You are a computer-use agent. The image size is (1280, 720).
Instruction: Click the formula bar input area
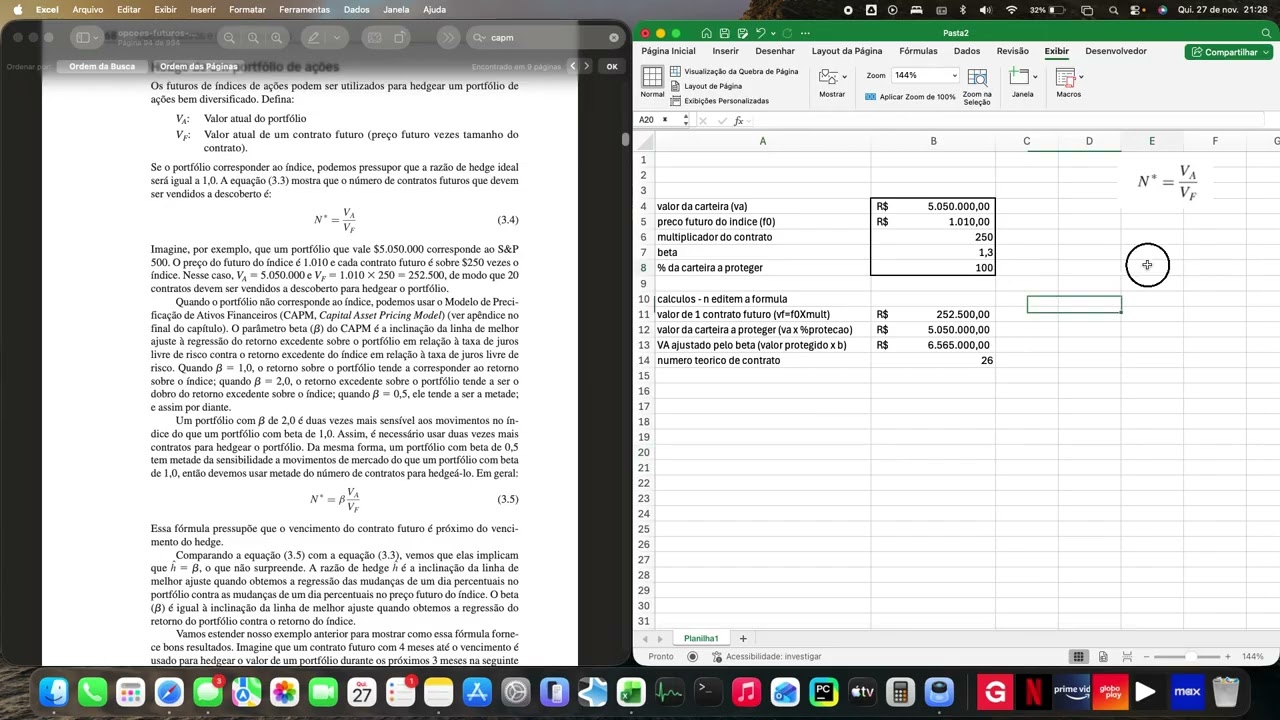coord(1010,121)
